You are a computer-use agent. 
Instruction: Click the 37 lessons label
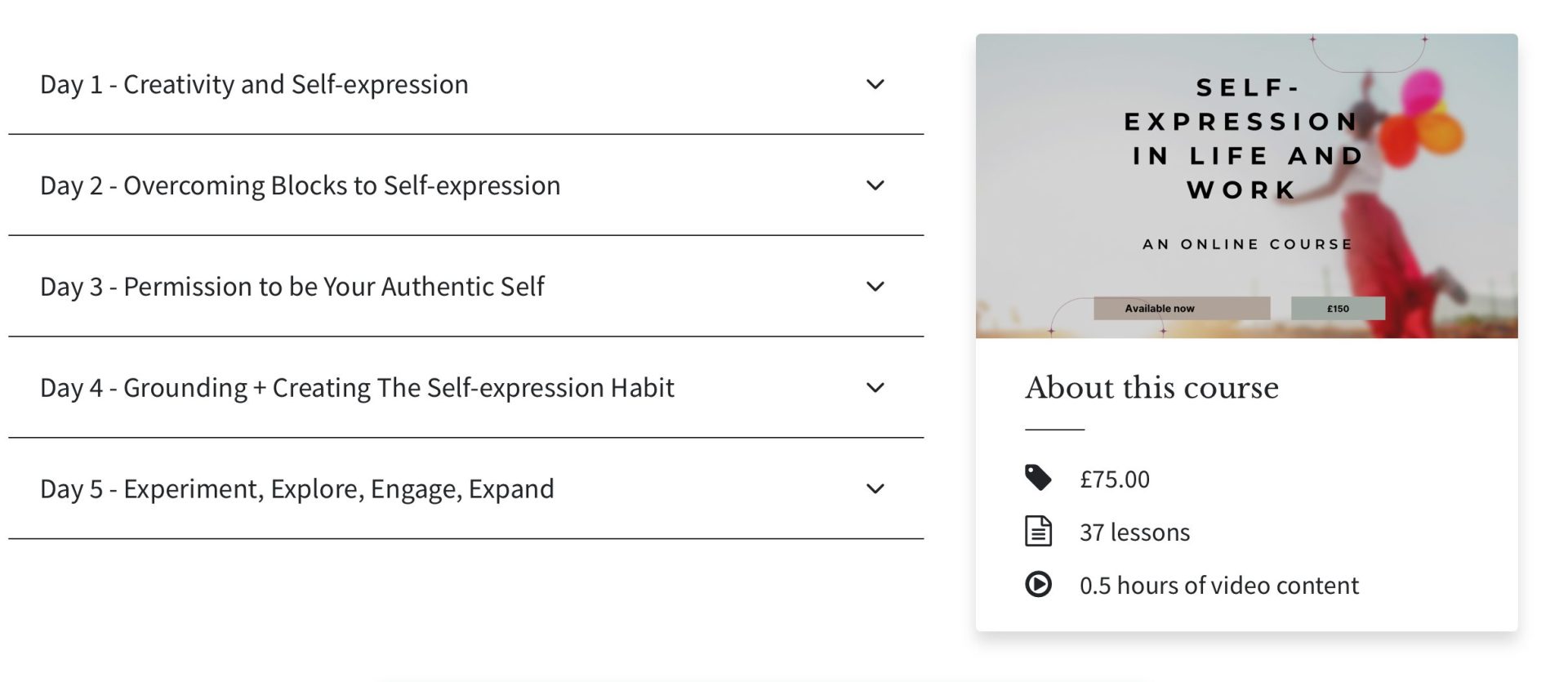[1134, 533]
